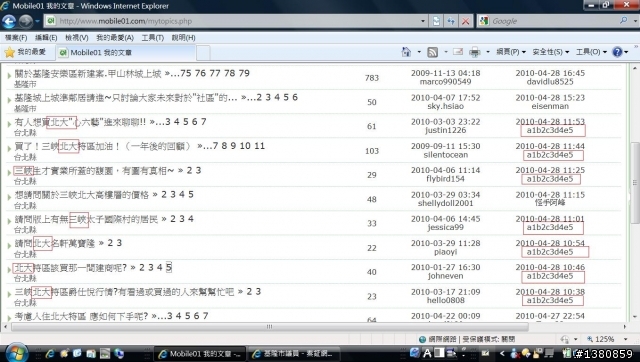
Task: Open the thread 想請問關於三峽北大高樓層的價格
Action: (x=82, y=195)
